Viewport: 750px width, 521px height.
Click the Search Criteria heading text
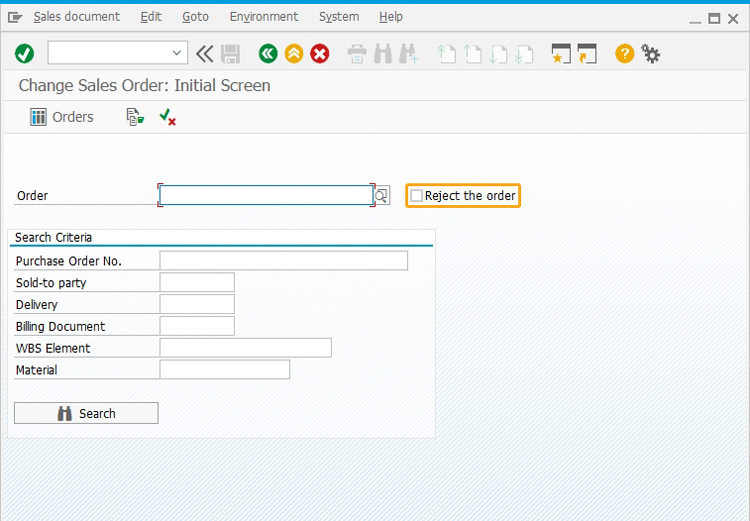[x=53, y=237]
